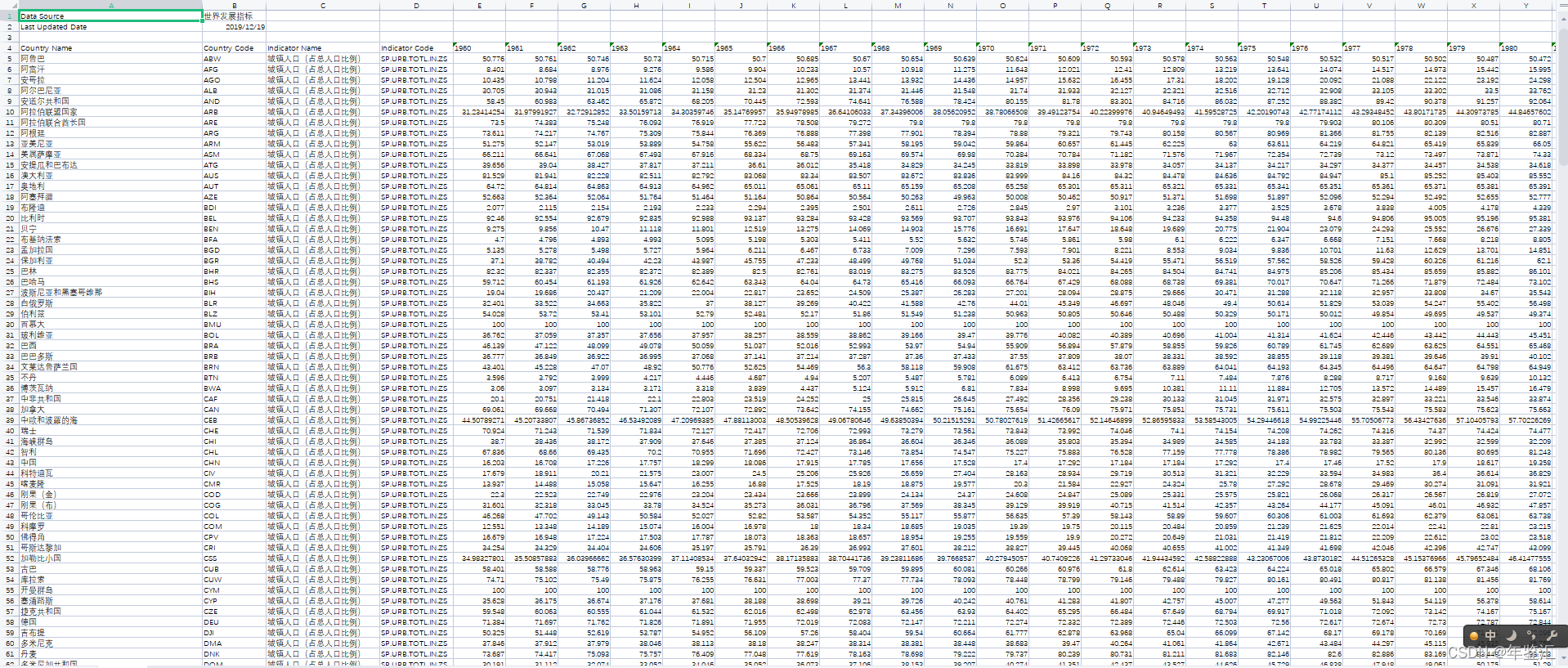This screenshot has height=668, width=1568.
Task: Click the '1975' year header cell
Action: click(x=1264, y=47)
